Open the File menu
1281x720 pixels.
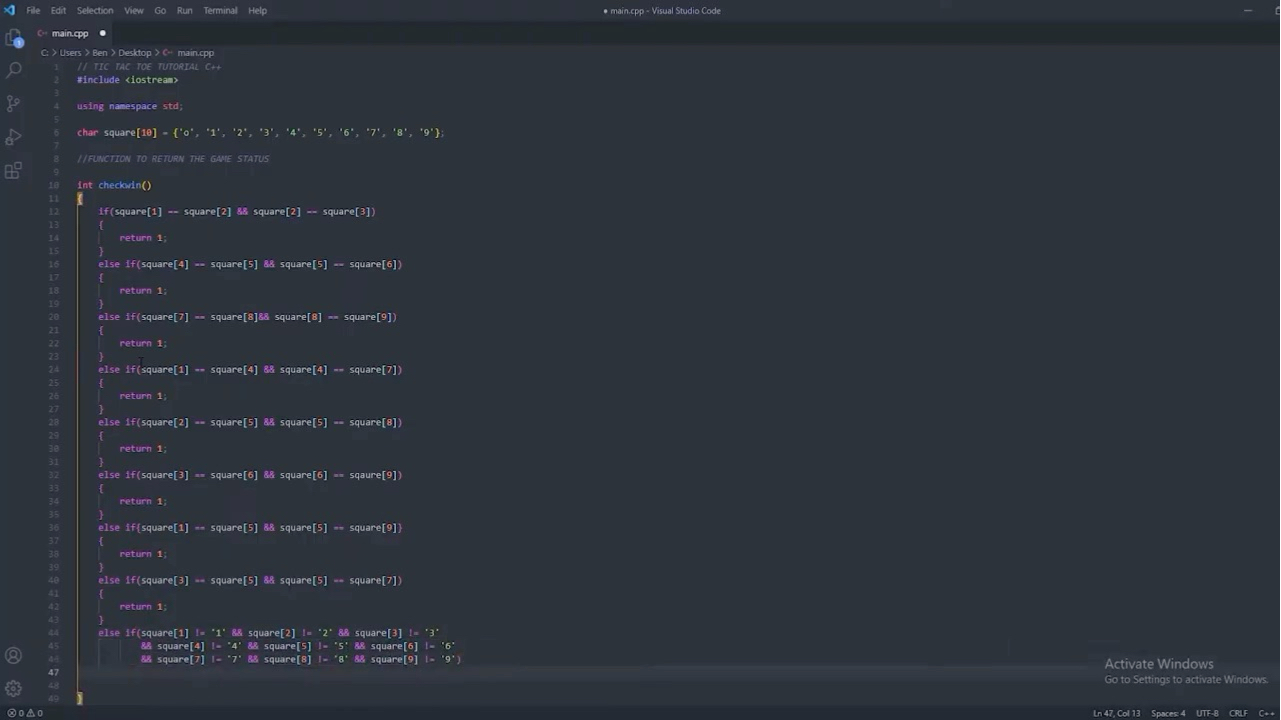[x=33, y=10]
